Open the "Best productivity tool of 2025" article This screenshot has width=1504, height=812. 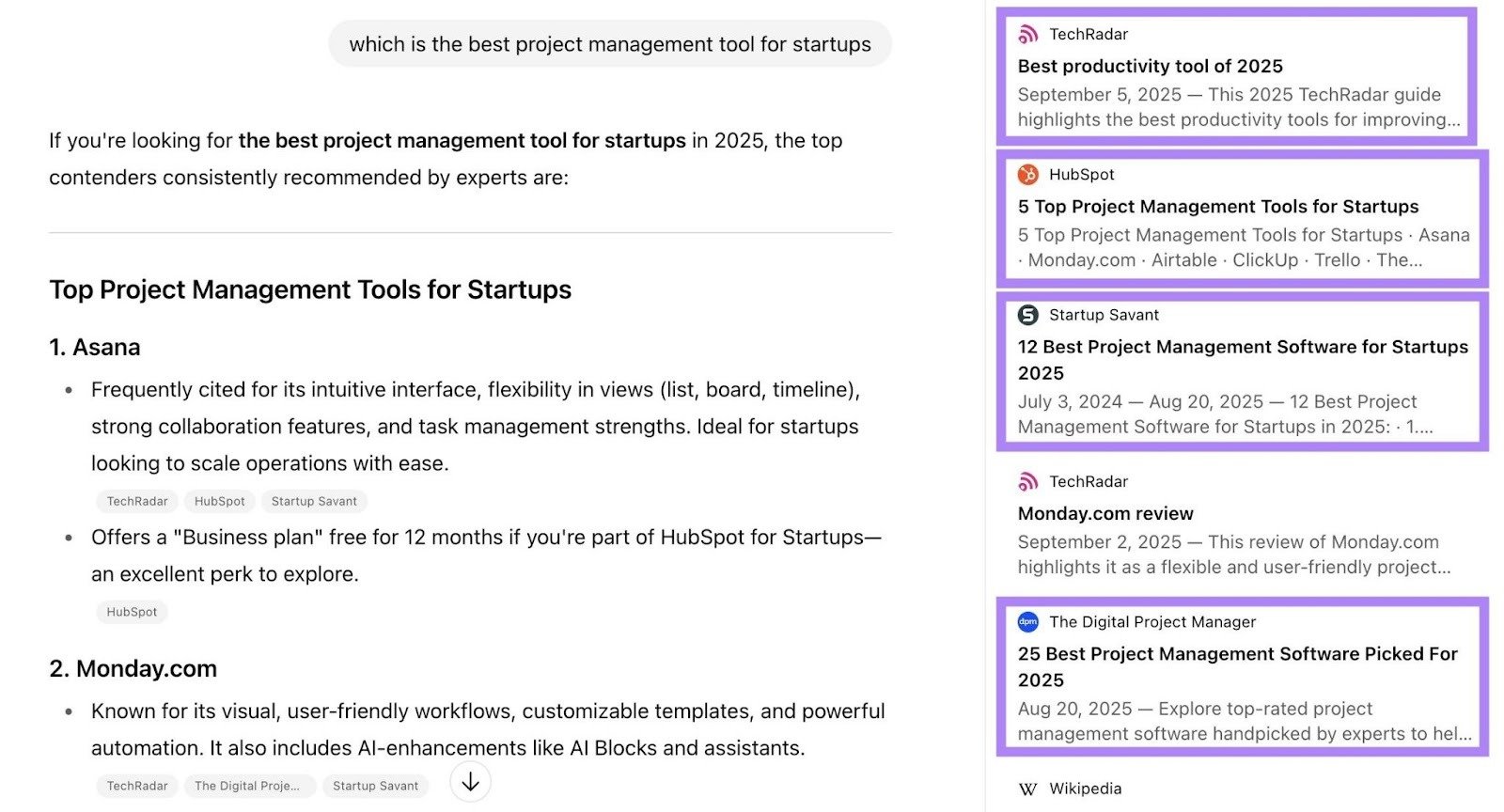[1150, 66]
